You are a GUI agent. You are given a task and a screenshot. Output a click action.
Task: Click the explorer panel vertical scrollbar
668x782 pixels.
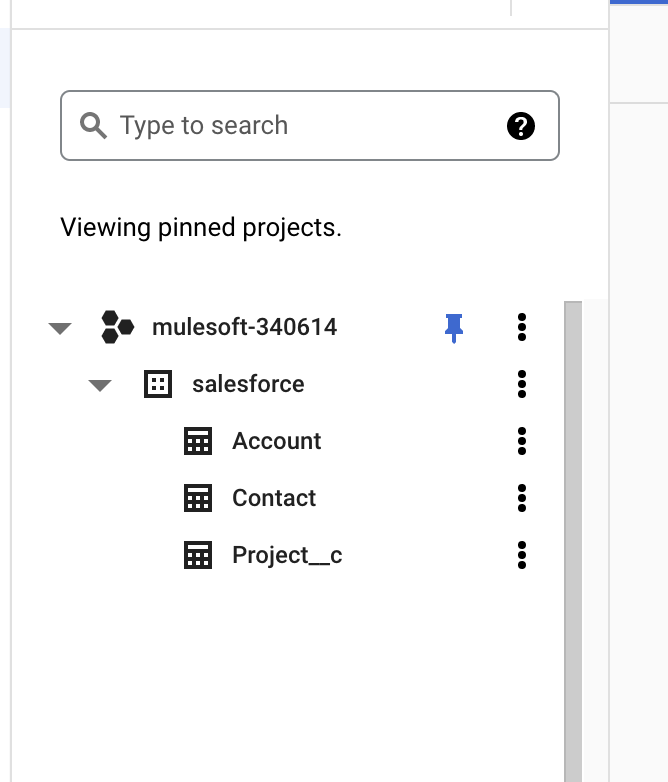[x=573, y=540]
